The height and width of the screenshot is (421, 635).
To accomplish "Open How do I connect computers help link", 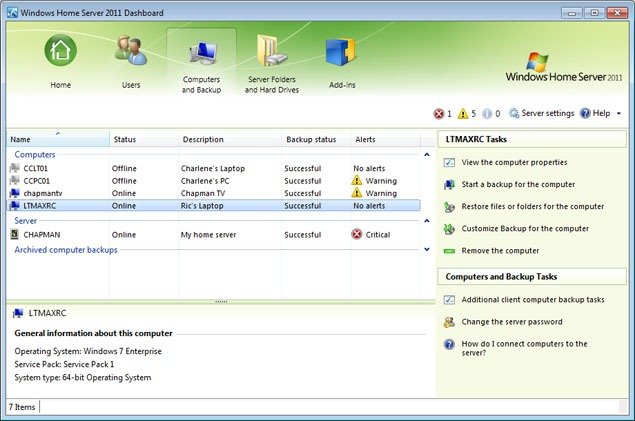I will (524, 348).
